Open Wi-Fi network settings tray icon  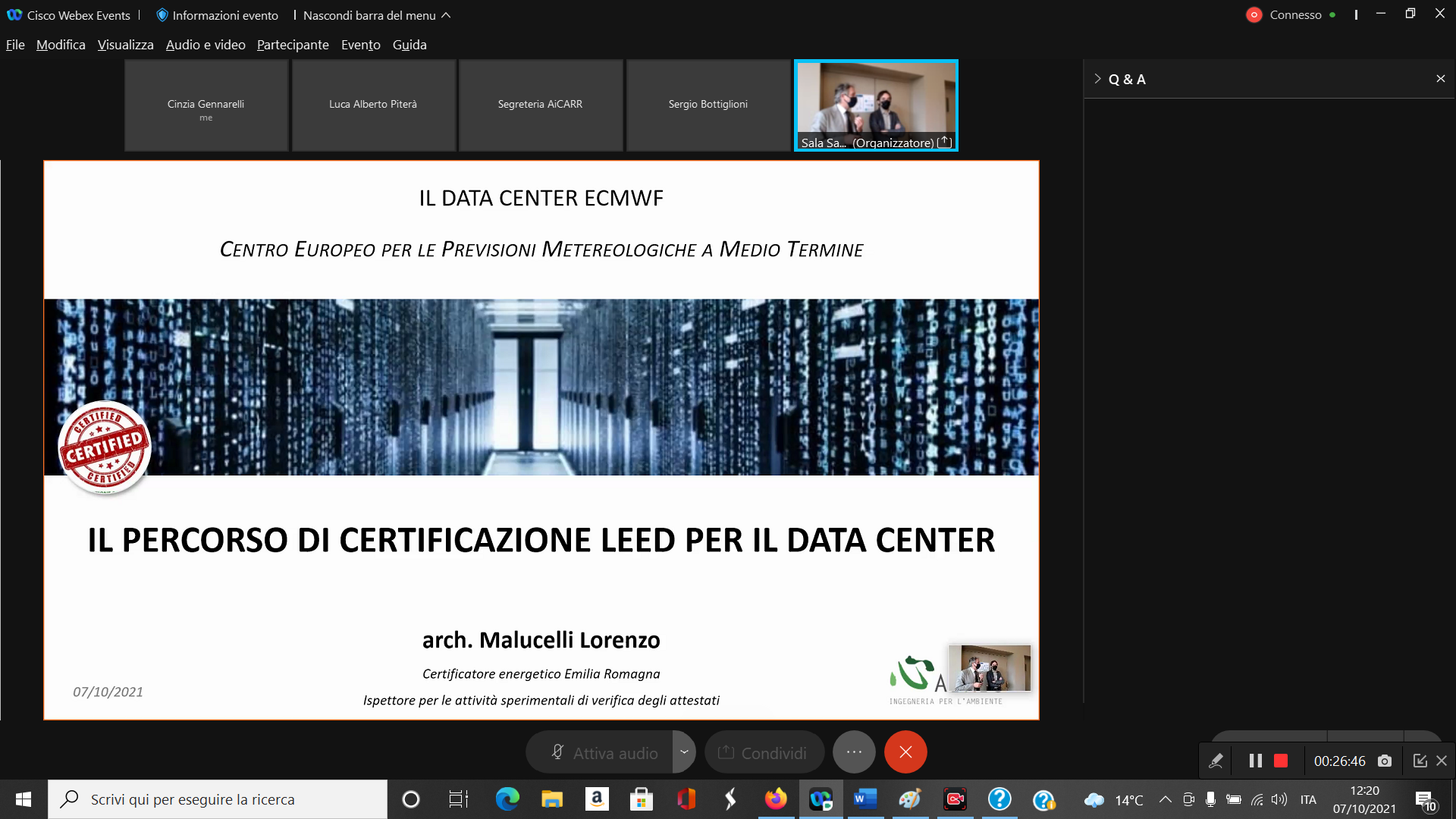tap(1257, 799)
